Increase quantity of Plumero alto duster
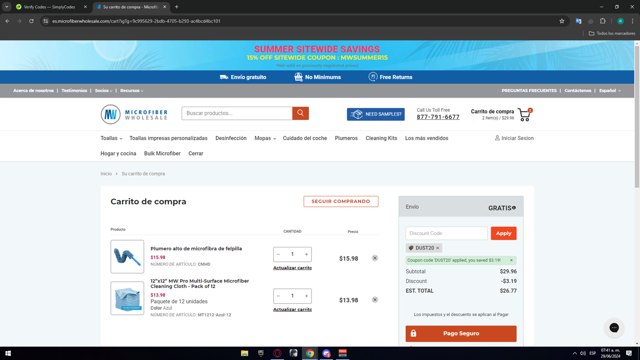This screenshot has width=640, height=360. (x=307, y=254)
